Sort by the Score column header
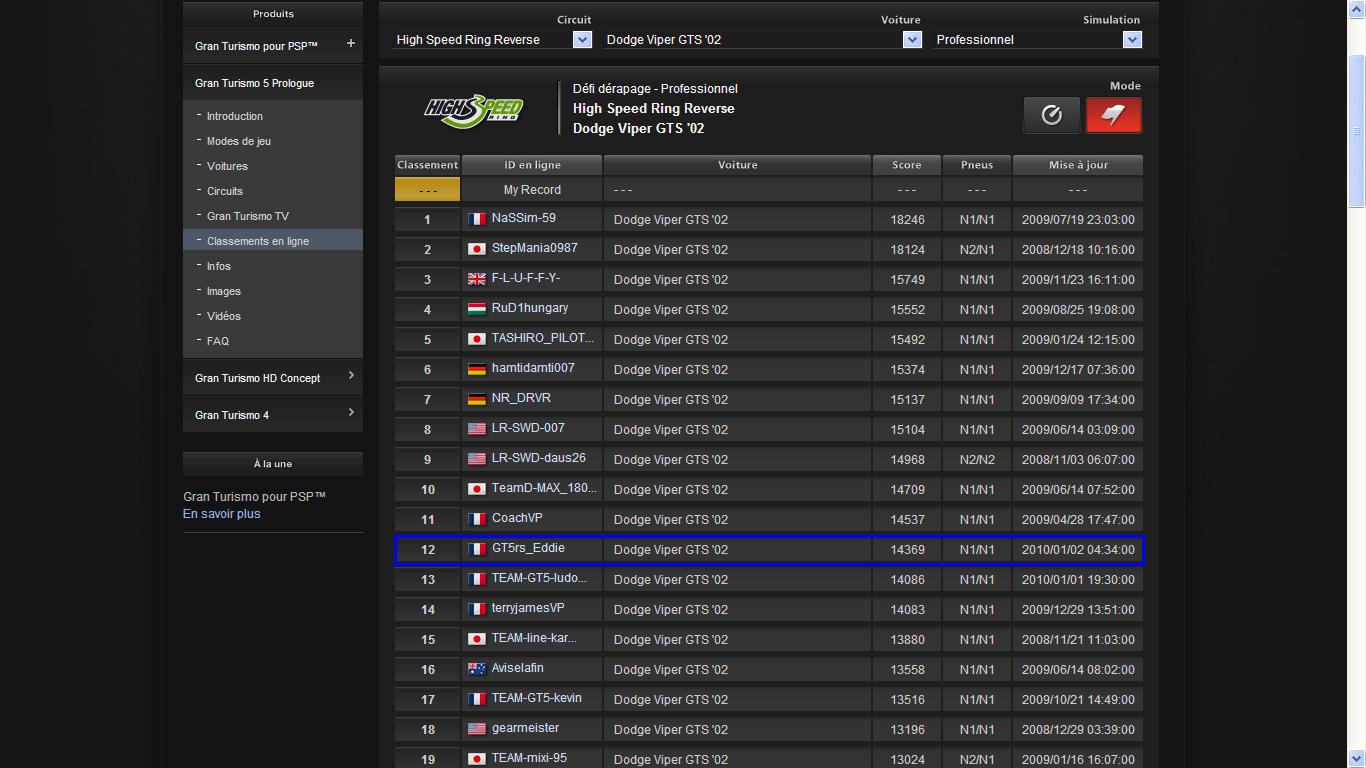1366x768 pixels. pyautogui.click(x=906, y=165)
